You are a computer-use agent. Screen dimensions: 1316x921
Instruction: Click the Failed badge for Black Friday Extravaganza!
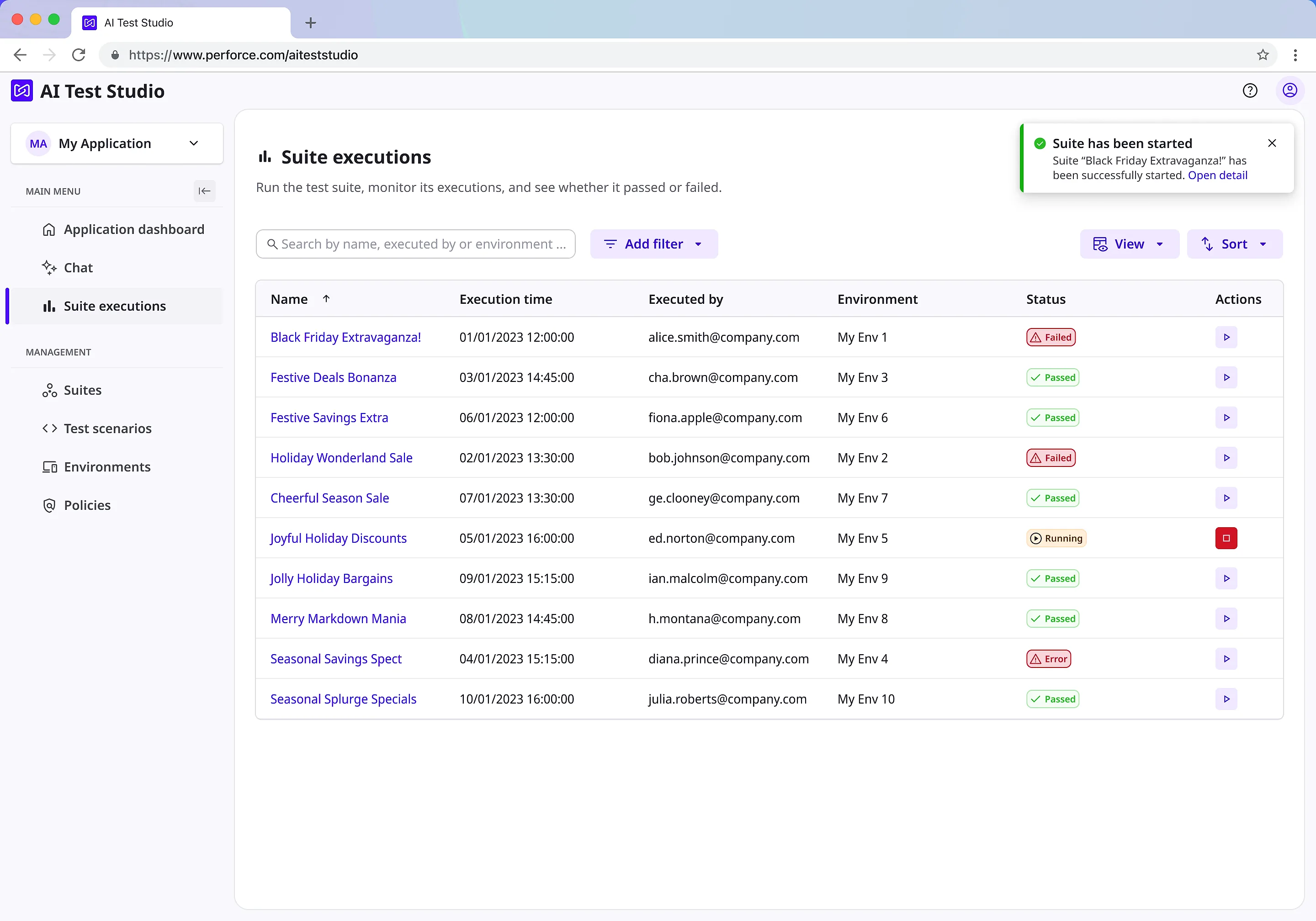pos(1051,337)
